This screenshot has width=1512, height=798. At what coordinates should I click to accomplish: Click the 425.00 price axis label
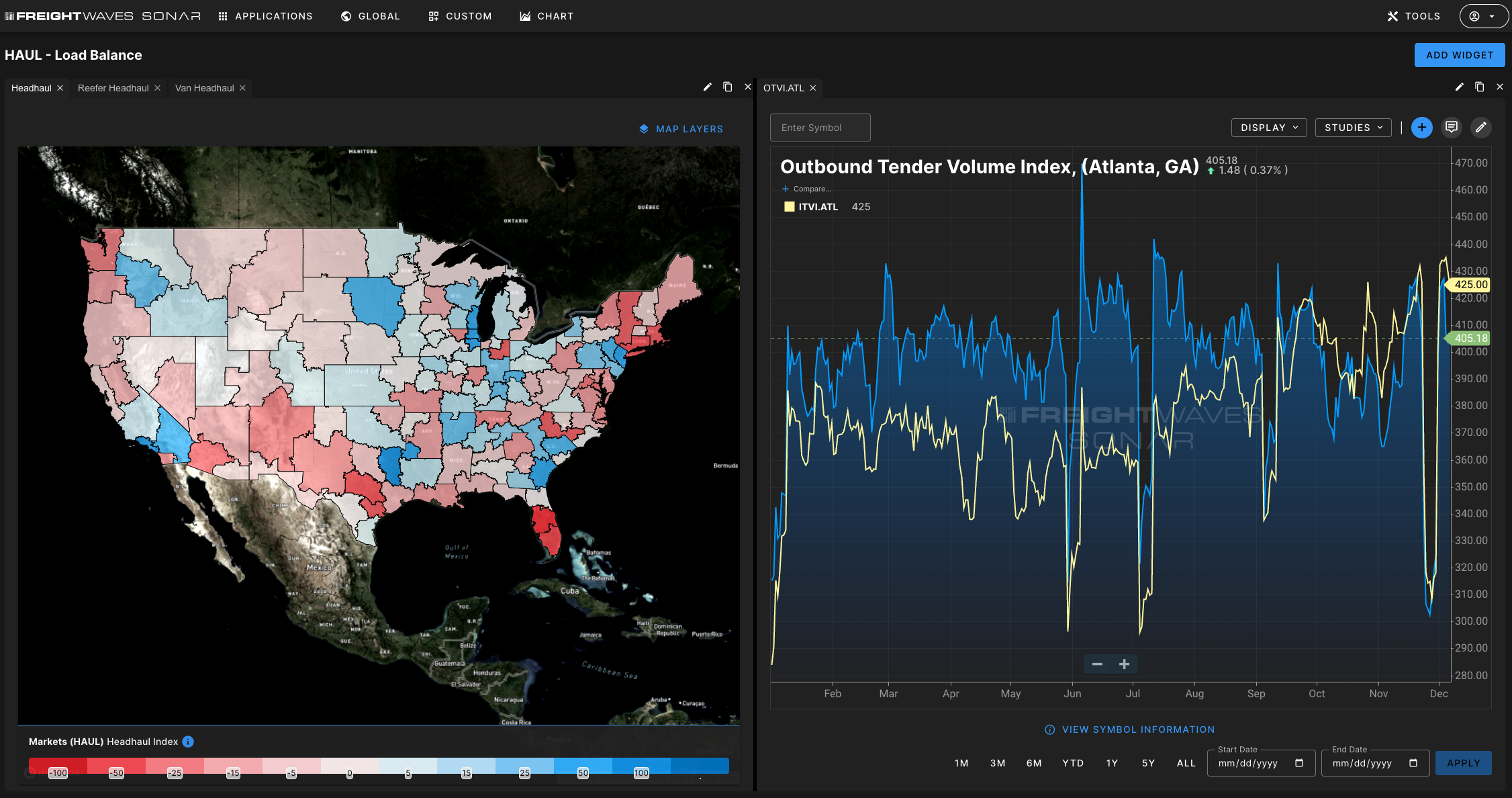pos(1470,285)
